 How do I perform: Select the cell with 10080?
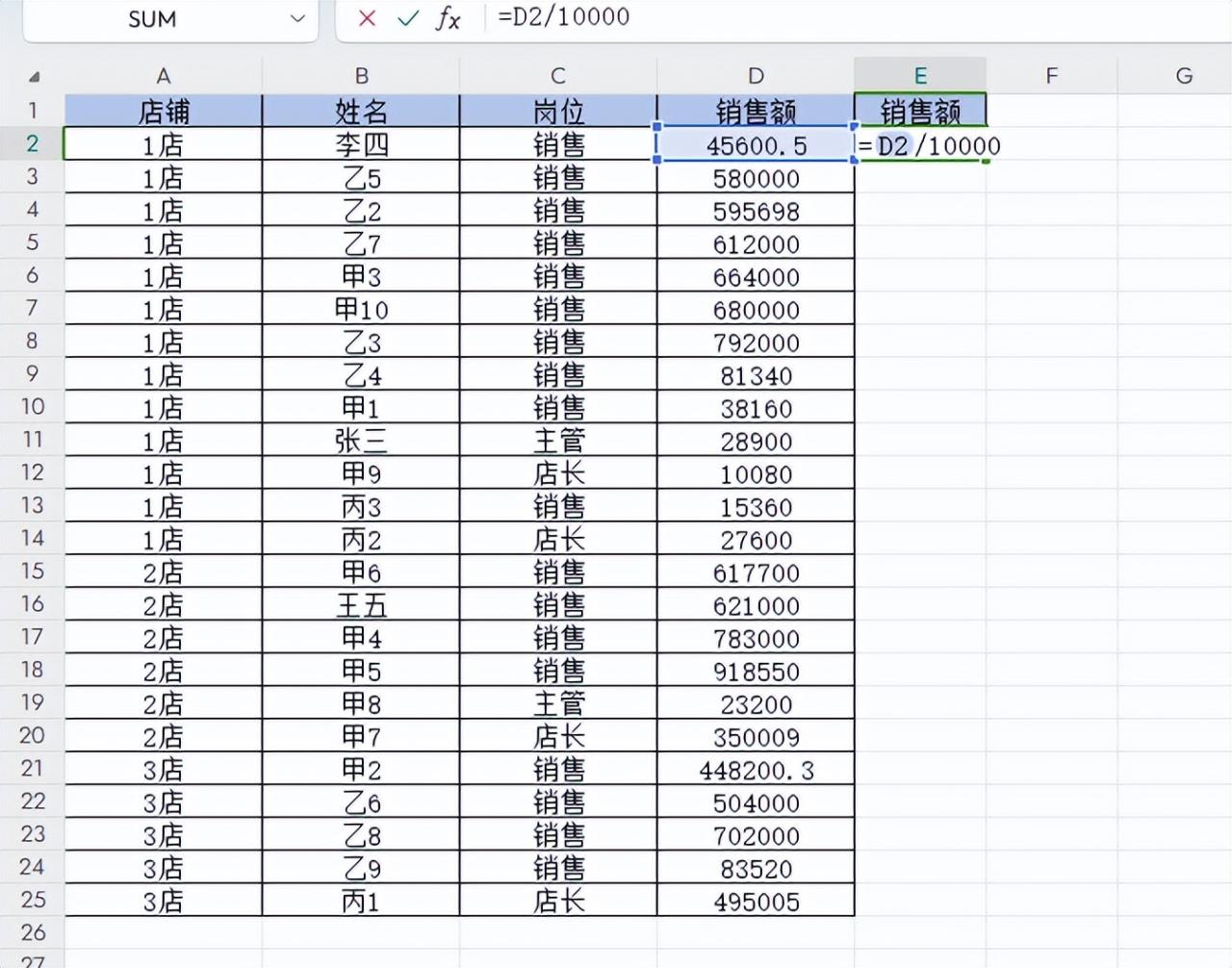pos(756,473)
